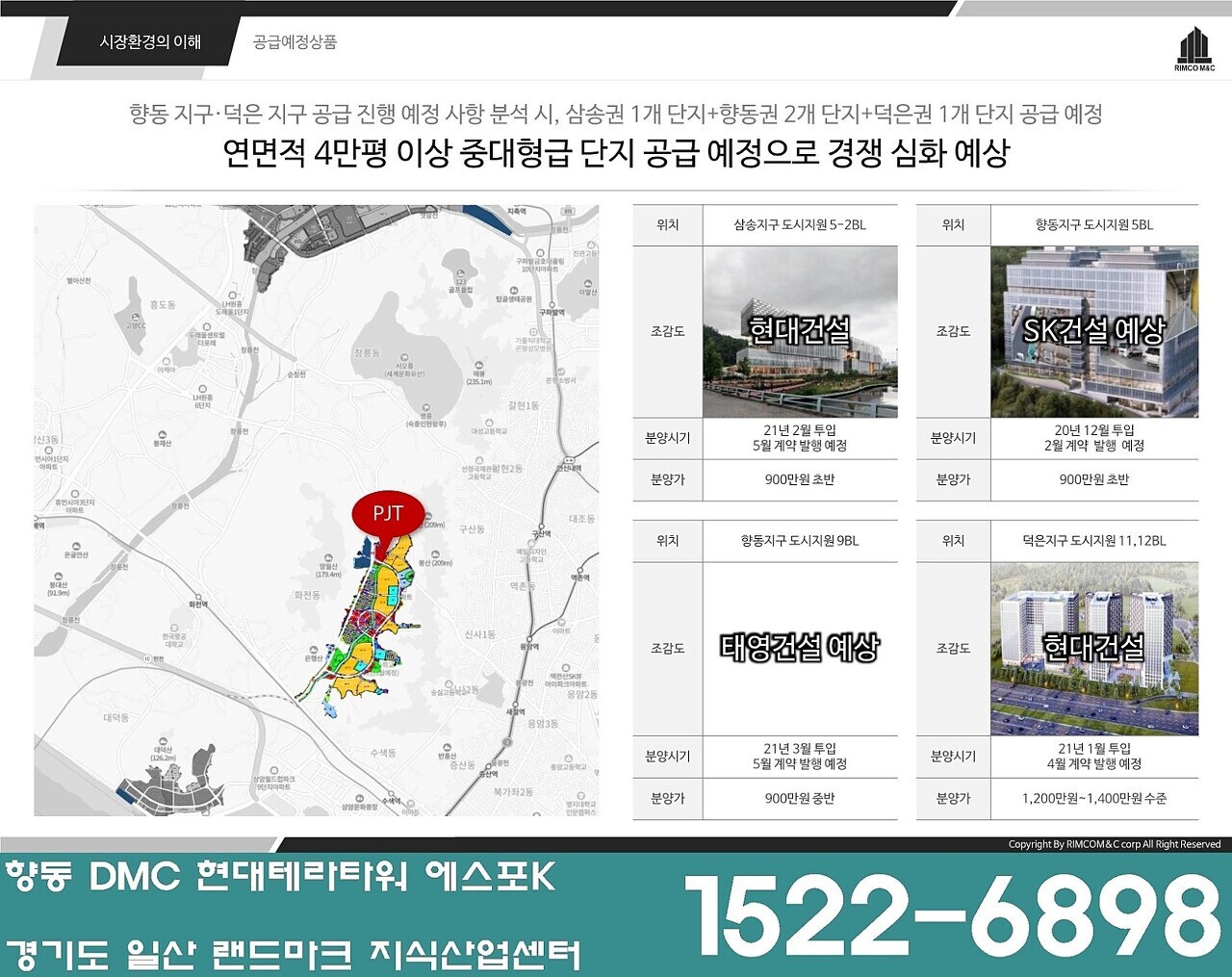Click the 고양CC marker icon on the map
The height and width of the screenshot is (977, 1232).
[x=135, y=317]
